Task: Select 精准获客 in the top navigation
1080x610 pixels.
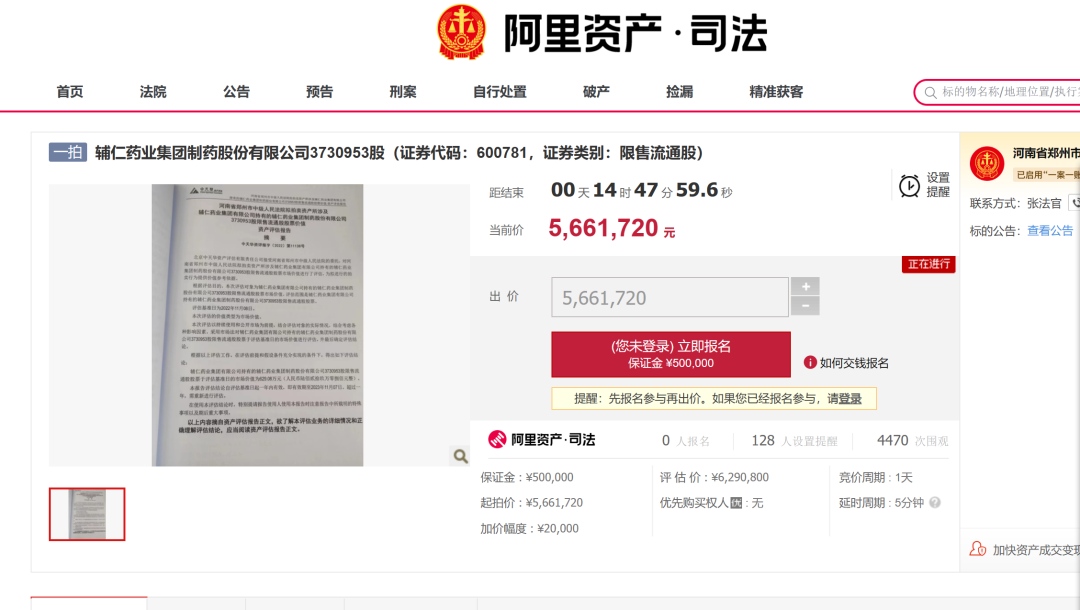Action: pyautogui.click(x=776, y=92)
